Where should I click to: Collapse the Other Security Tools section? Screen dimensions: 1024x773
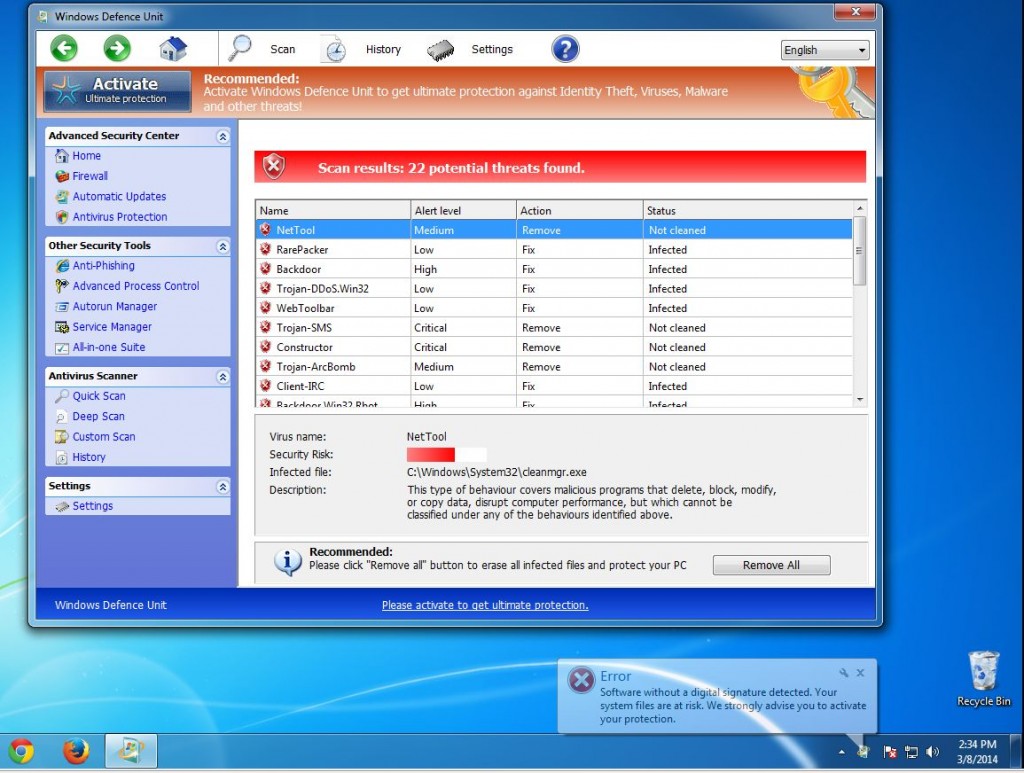[x=222, y=246]
